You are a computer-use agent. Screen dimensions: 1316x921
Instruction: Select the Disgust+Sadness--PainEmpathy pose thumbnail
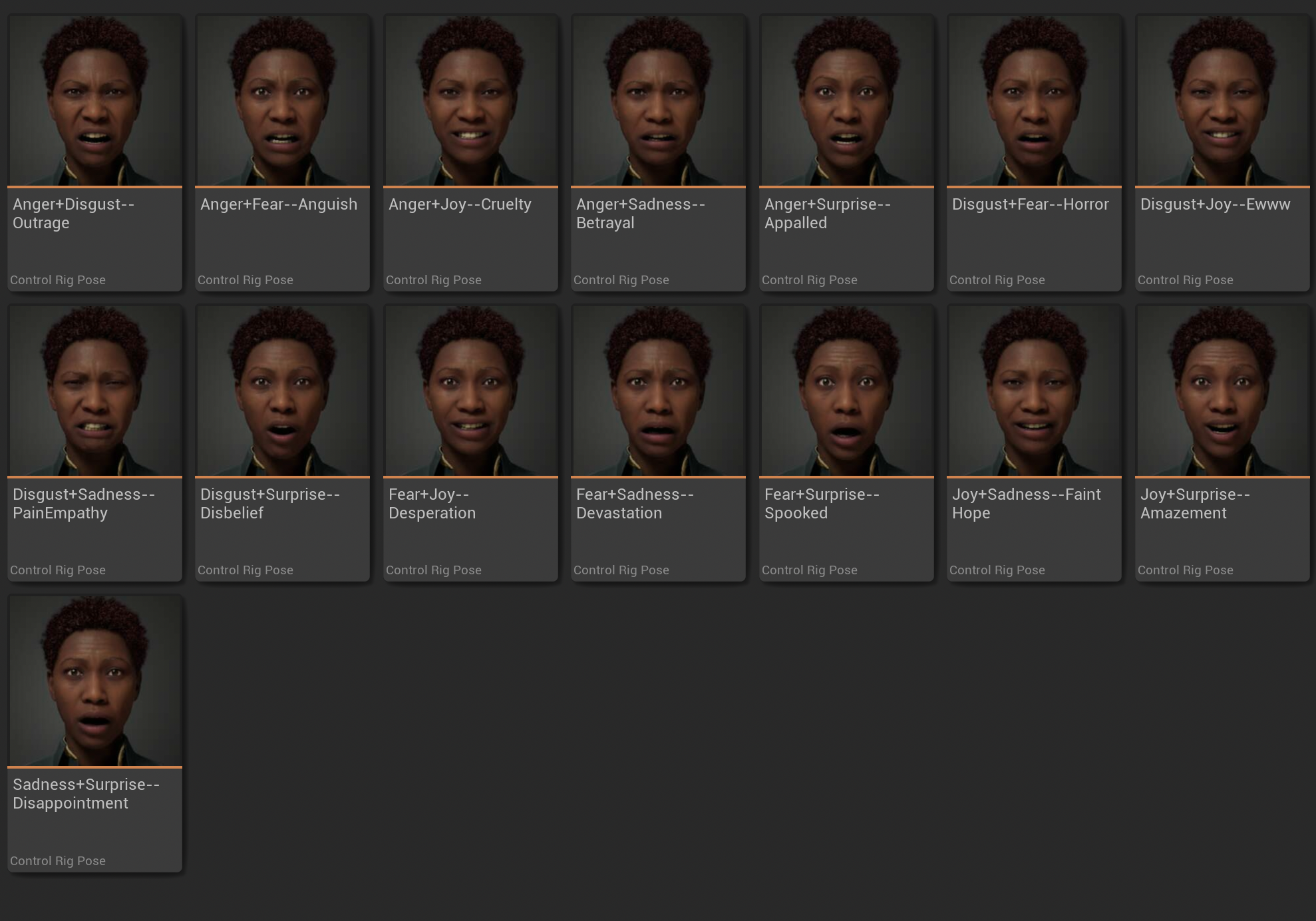coord(94,391)
